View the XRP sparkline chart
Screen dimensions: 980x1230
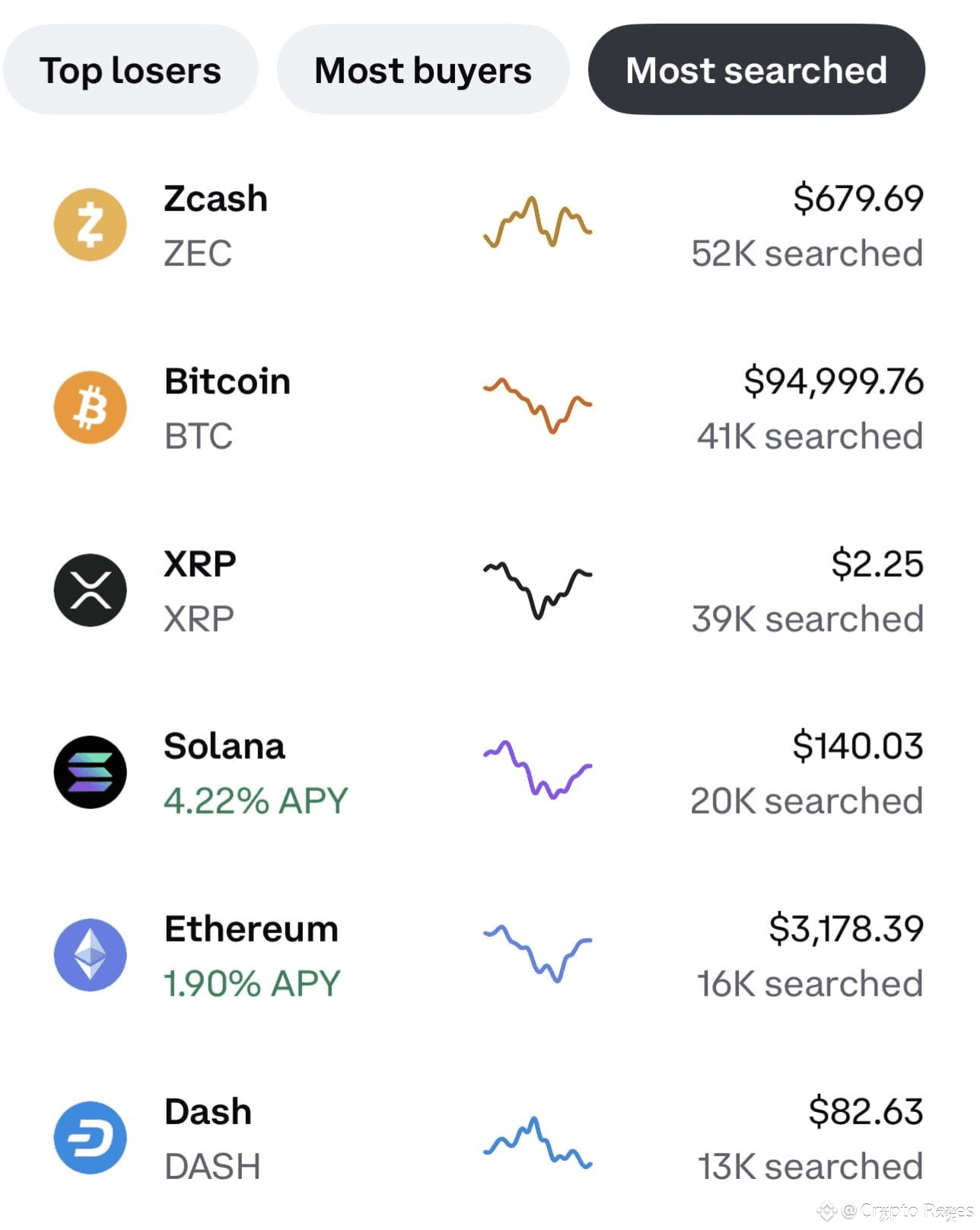coord(537,590)
